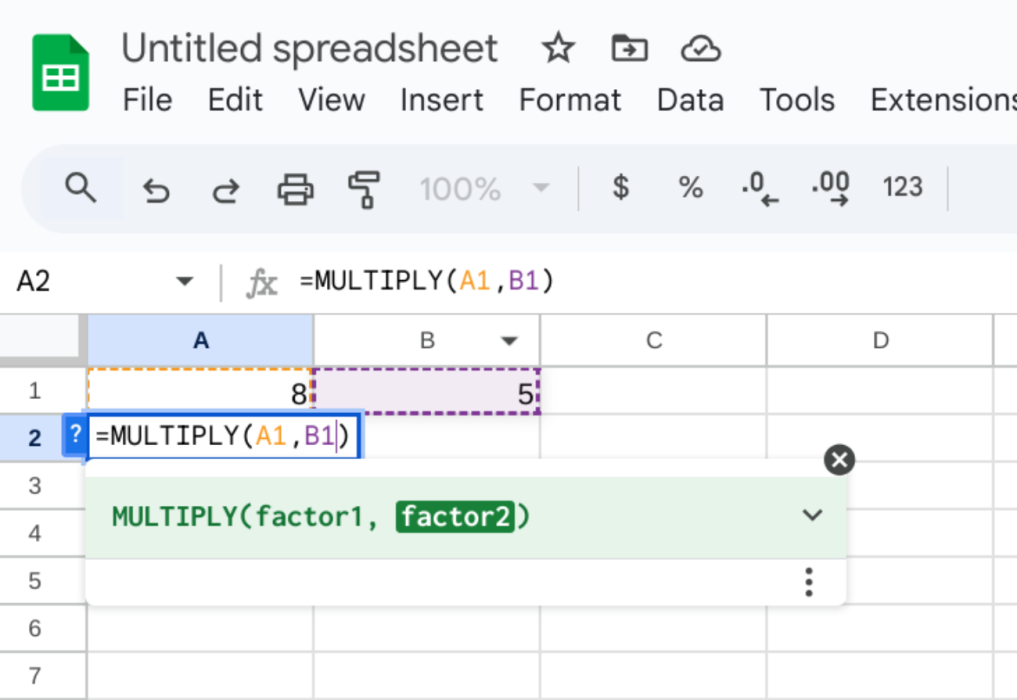Open the zoom level dropdown
This screenshot has height=700, width=1017.
point(485,188)
